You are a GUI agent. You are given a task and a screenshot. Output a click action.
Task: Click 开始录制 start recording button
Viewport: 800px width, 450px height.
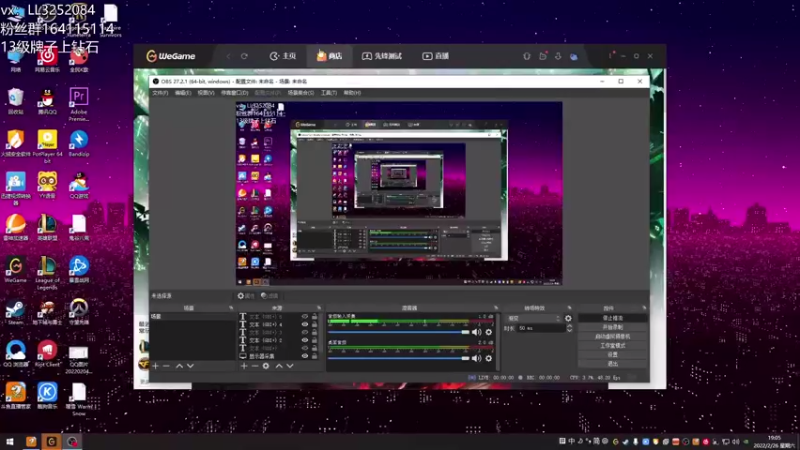613,328
